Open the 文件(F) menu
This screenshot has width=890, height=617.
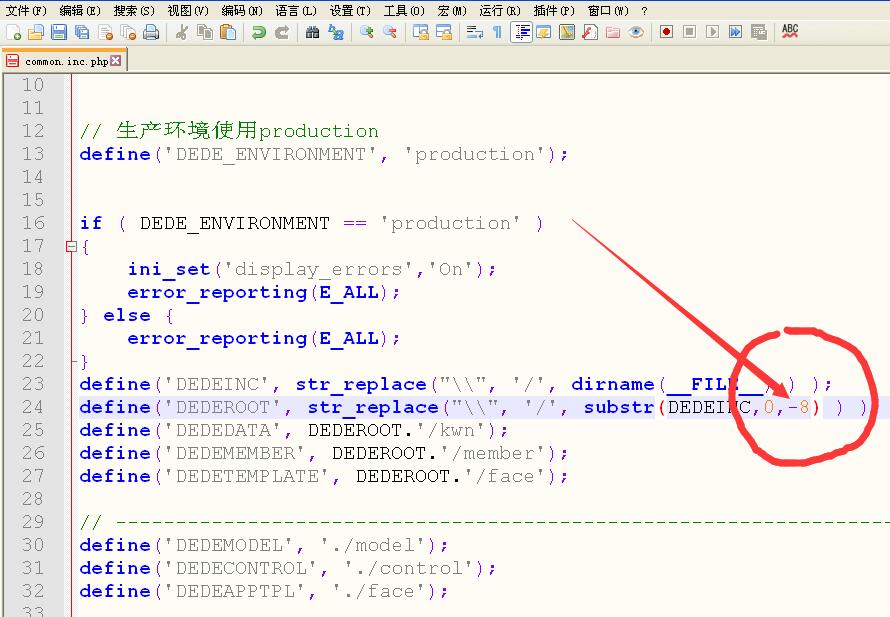pos(26,10)
